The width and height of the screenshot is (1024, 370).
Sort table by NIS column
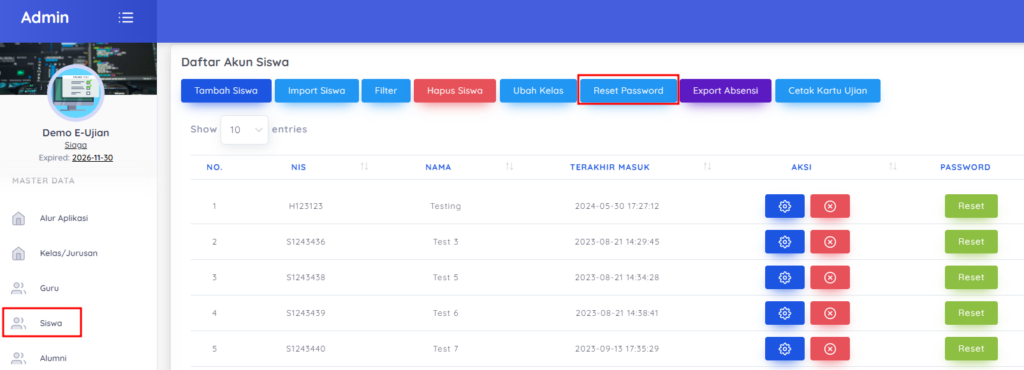(x=364, y=167)
